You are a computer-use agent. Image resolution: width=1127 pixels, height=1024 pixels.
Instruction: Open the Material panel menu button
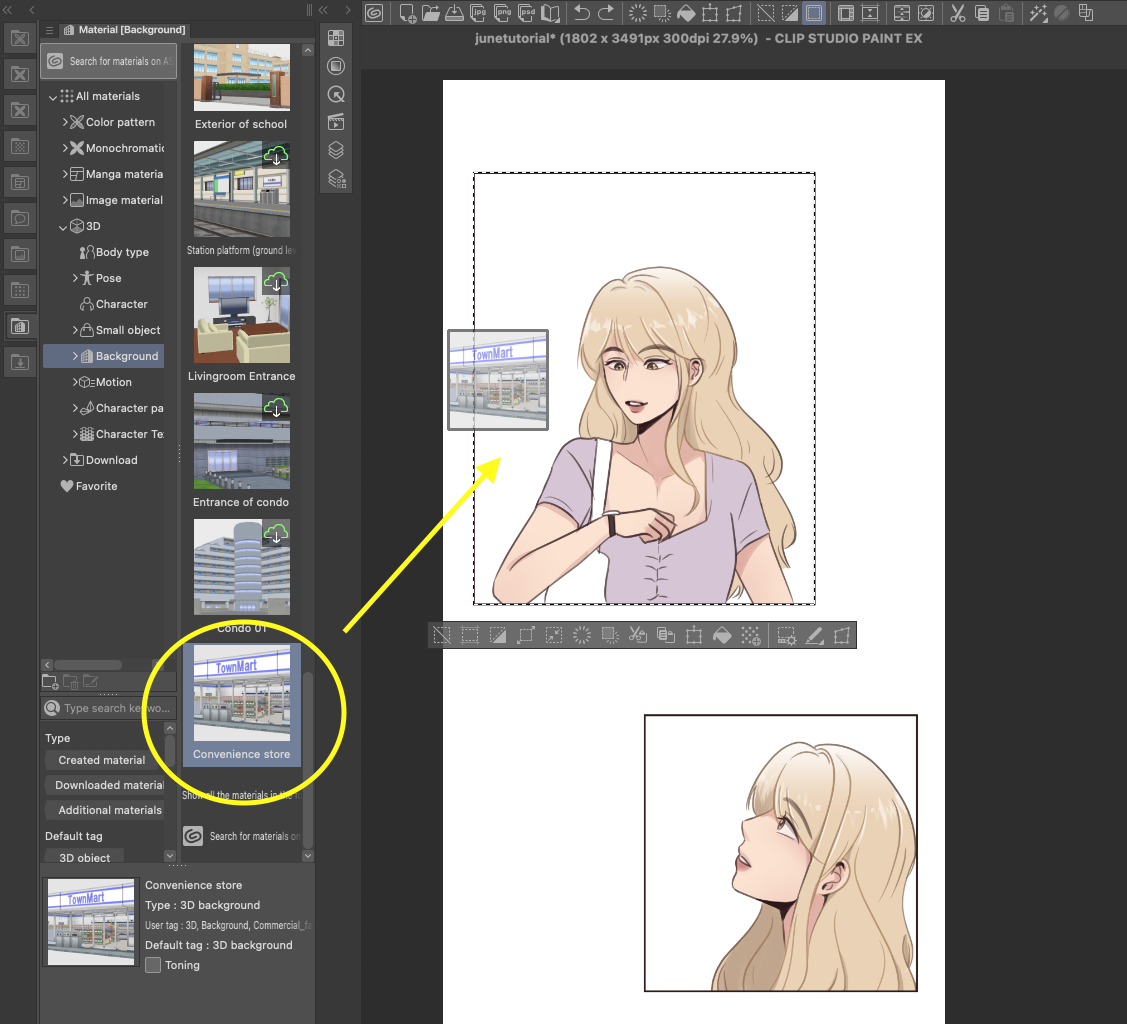(50, 30)
